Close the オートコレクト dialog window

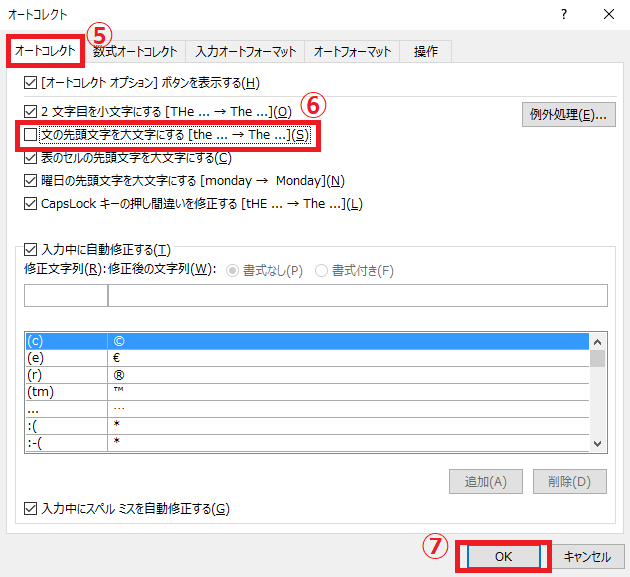(x=609, y=14)
